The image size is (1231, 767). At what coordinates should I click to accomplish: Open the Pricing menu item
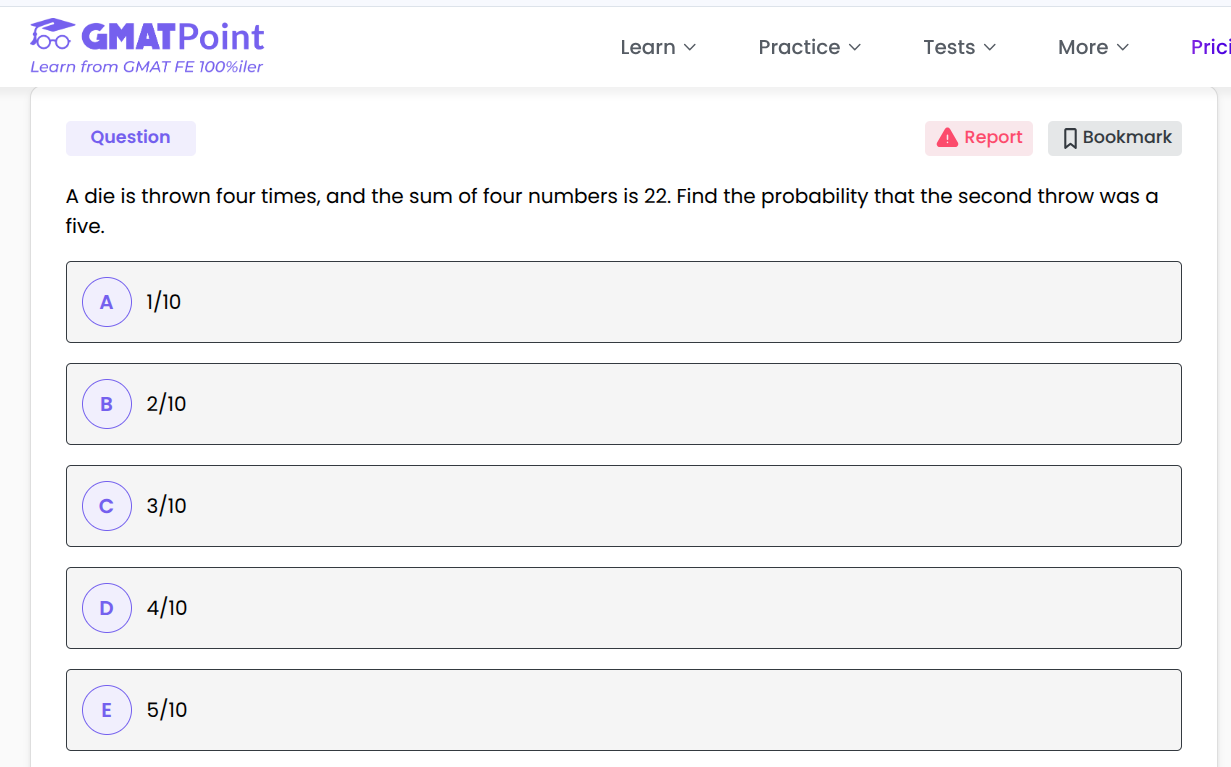pos(1210,47)
